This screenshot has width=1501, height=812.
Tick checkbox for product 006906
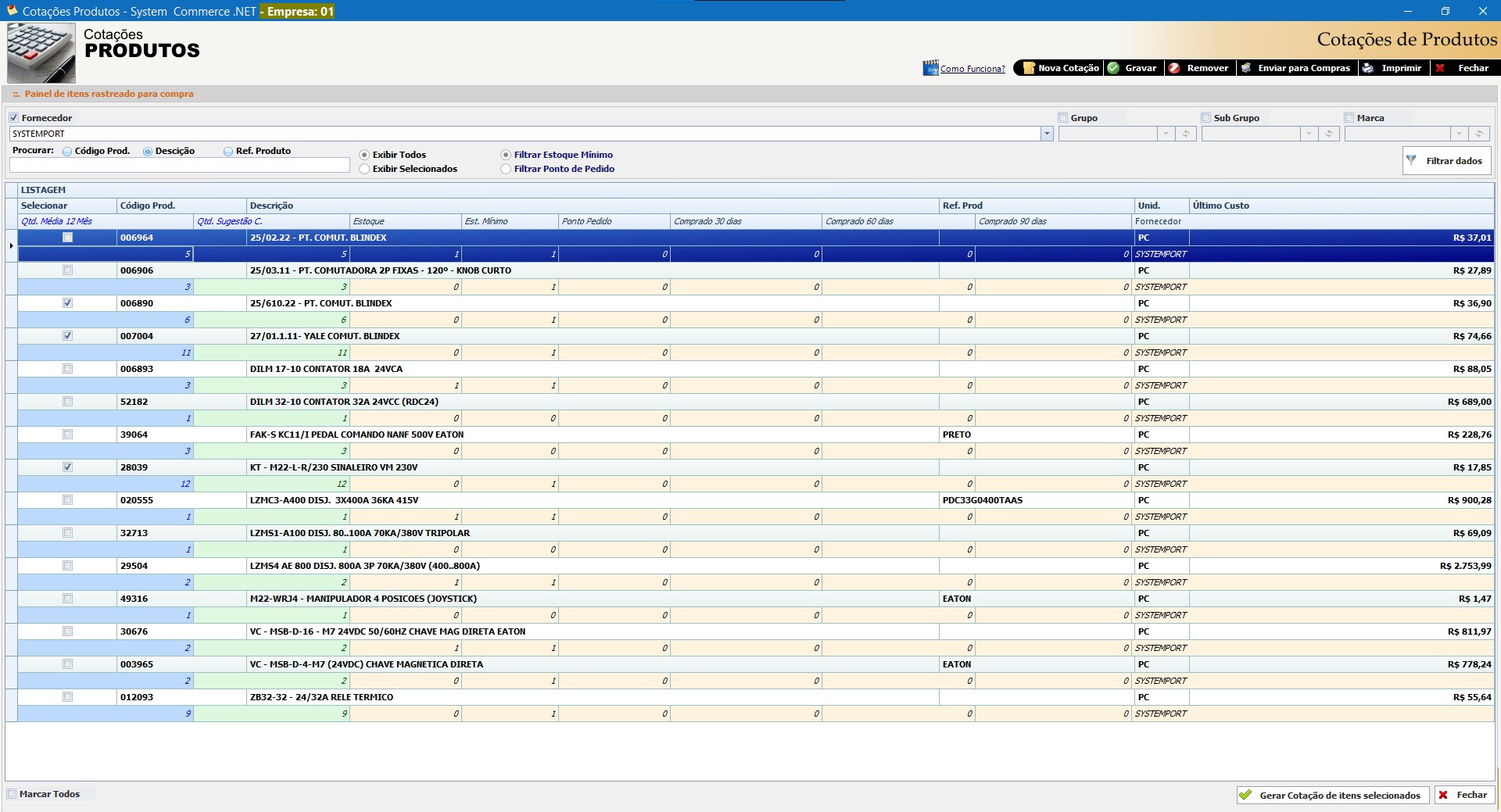coord(68,270)
